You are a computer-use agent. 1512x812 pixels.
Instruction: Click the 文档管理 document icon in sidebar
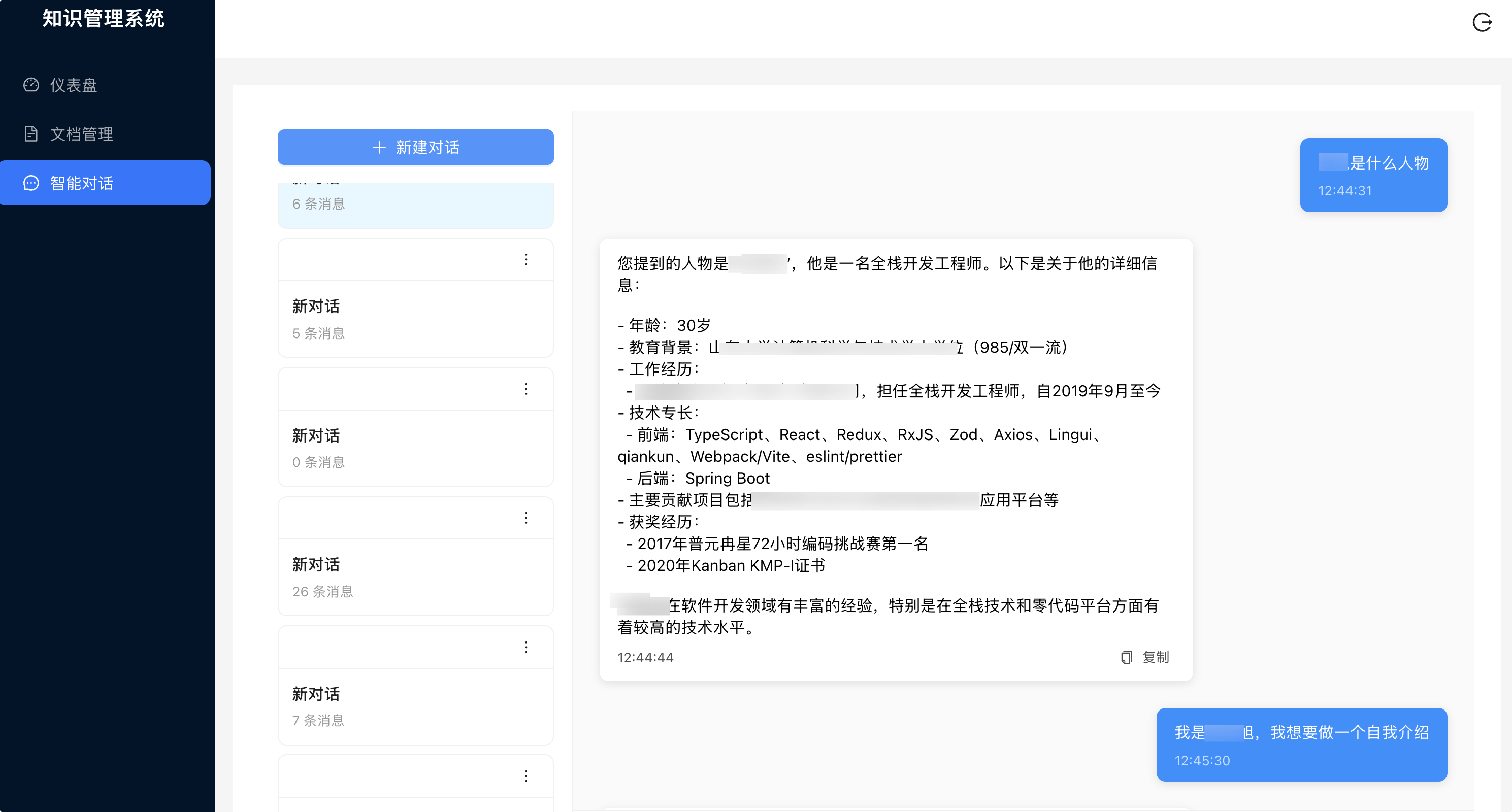(x=30, y=133)
